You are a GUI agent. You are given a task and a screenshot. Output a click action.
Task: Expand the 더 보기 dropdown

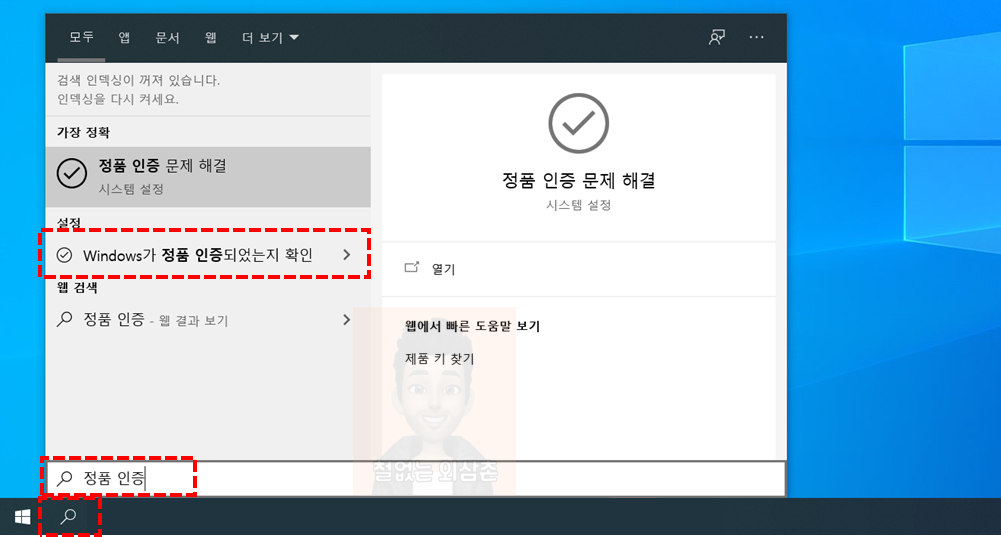tap(270, 38)
